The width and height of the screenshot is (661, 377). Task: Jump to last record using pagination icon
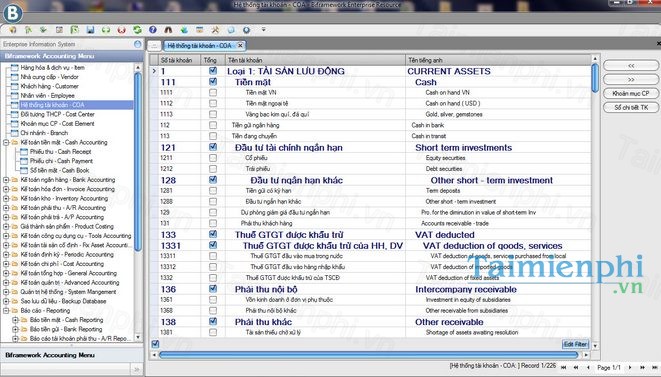pos(655,368)
